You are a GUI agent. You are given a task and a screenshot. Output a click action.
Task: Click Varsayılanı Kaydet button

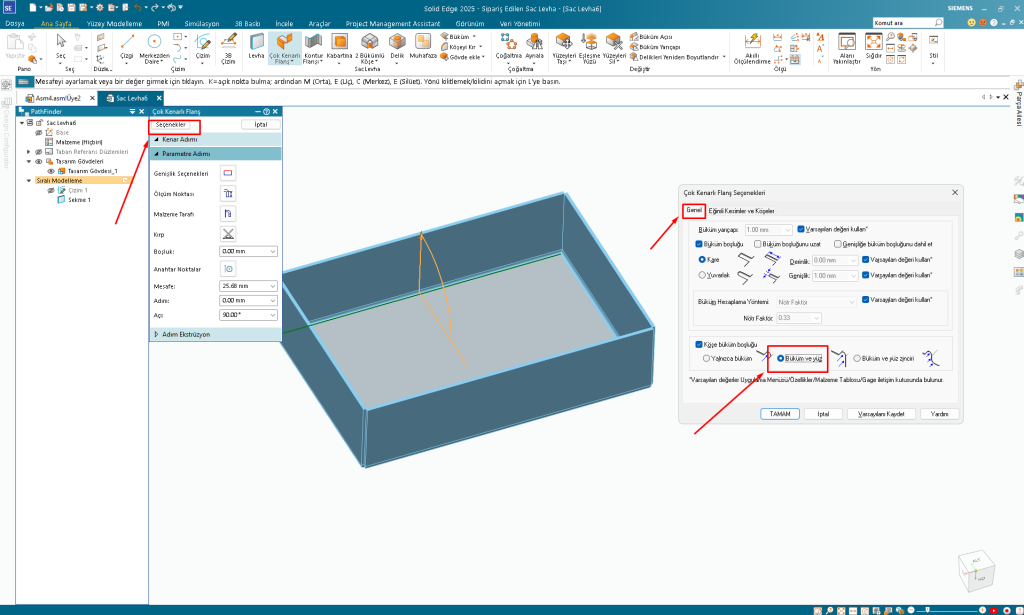pos(881,413)
